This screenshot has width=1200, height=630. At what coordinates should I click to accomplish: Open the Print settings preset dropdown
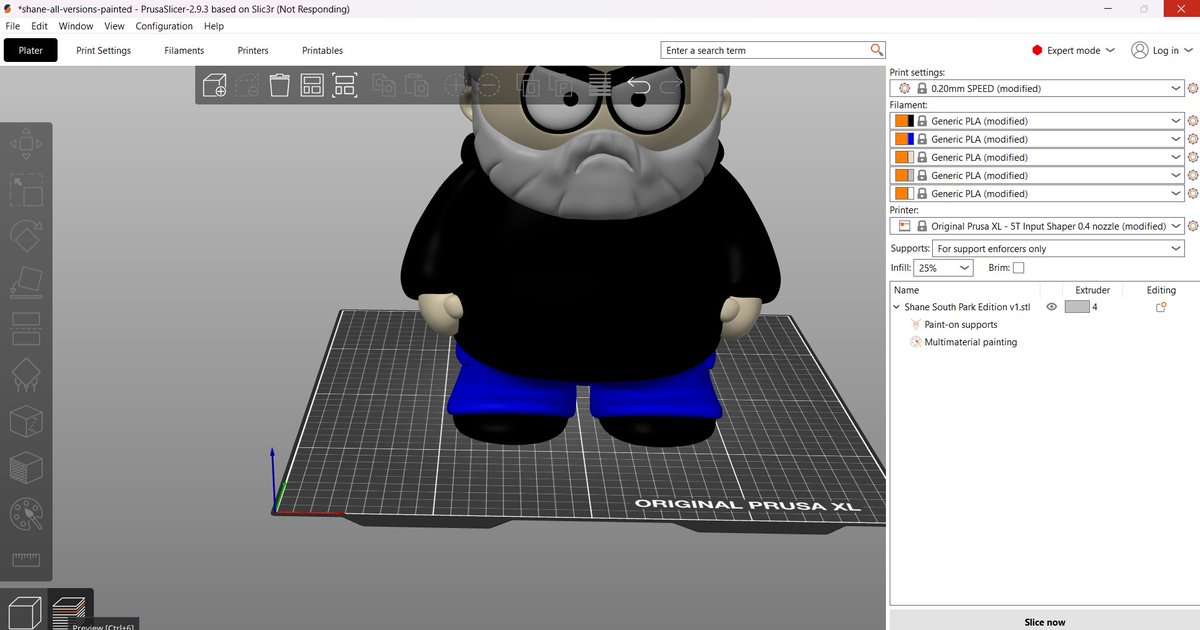(1037, 88)
